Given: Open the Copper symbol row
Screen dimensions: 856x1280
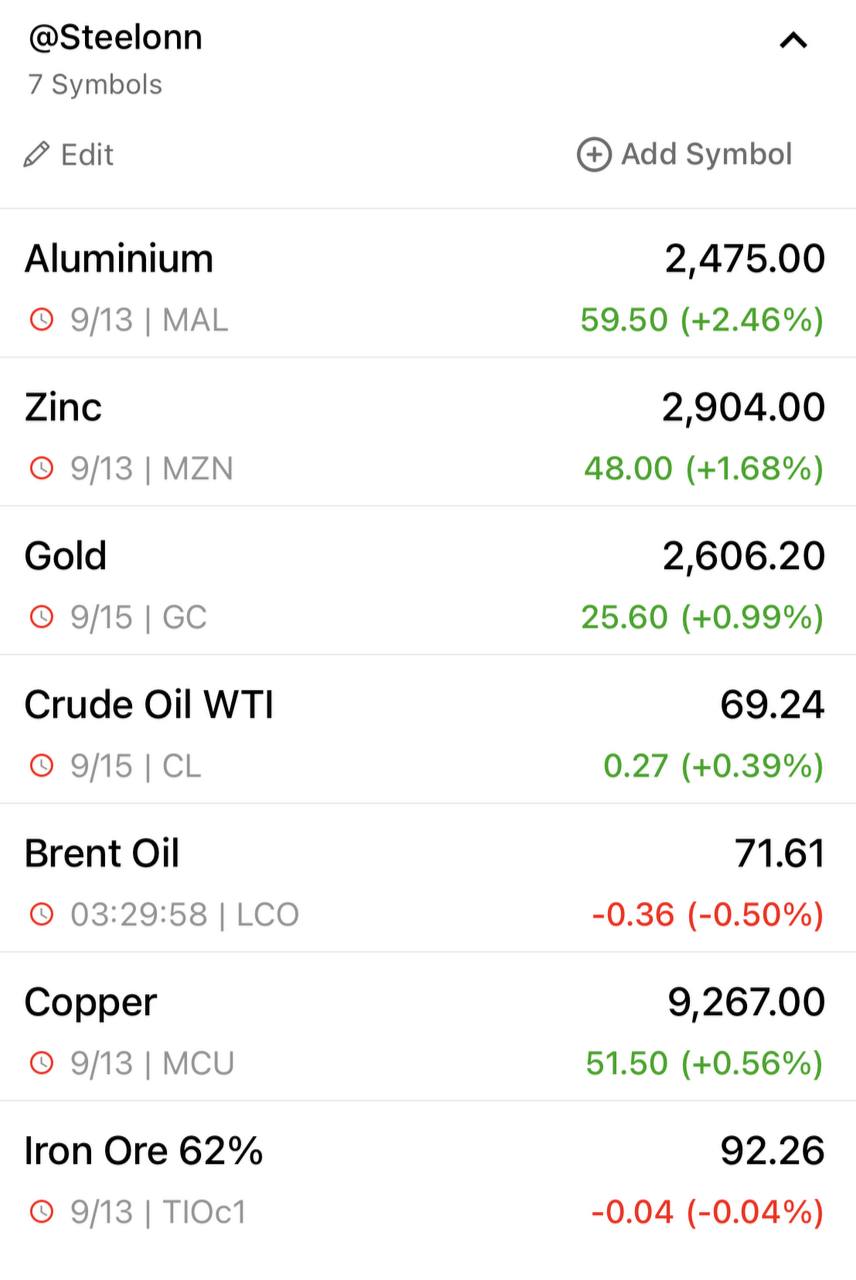Looking at the screenshot, I should pyautogui.click(x=428, y=1027).
